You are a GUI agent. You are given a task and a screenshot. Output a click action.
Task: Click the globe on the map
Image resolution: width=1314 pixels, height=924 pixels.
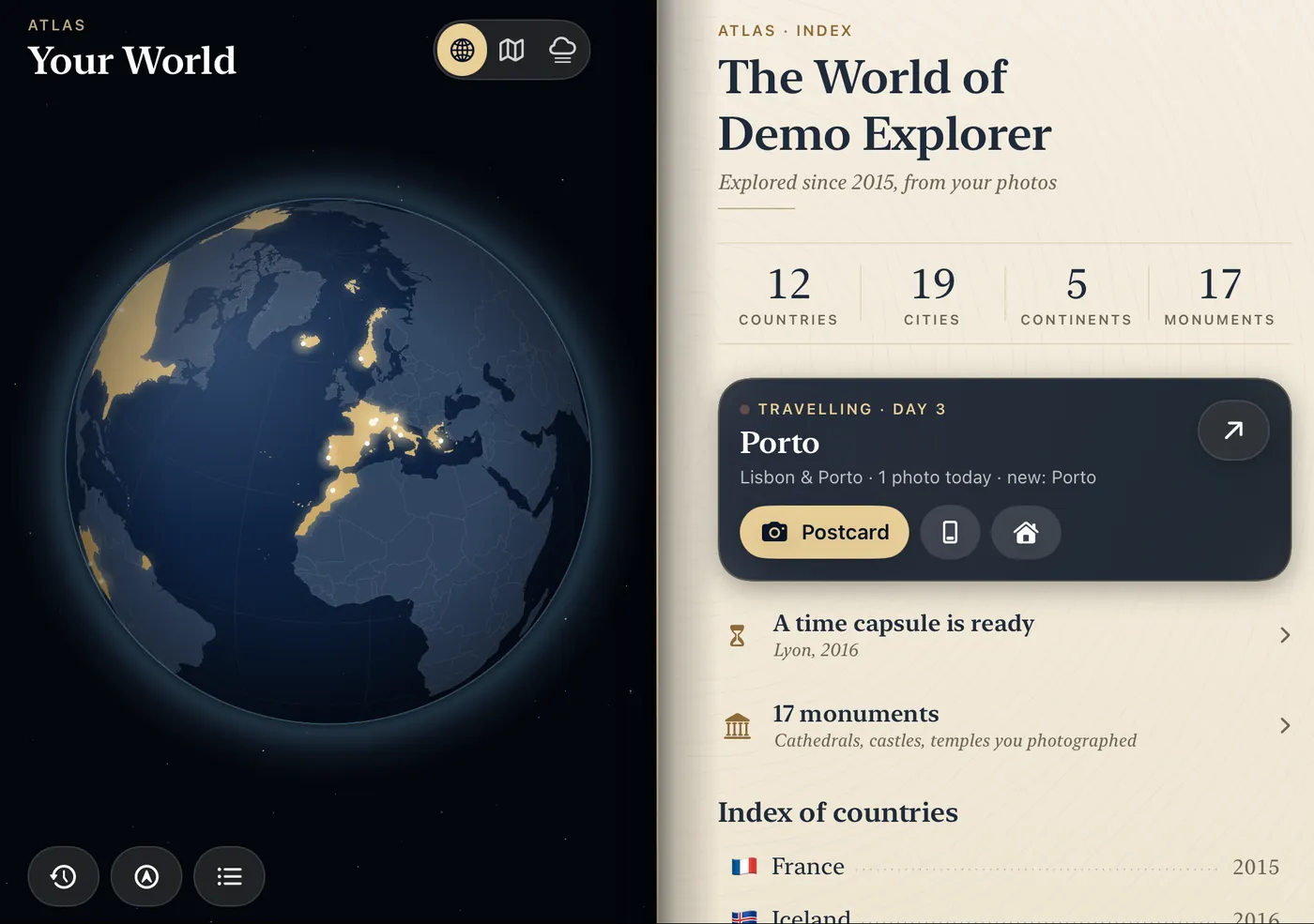point(328,461)
